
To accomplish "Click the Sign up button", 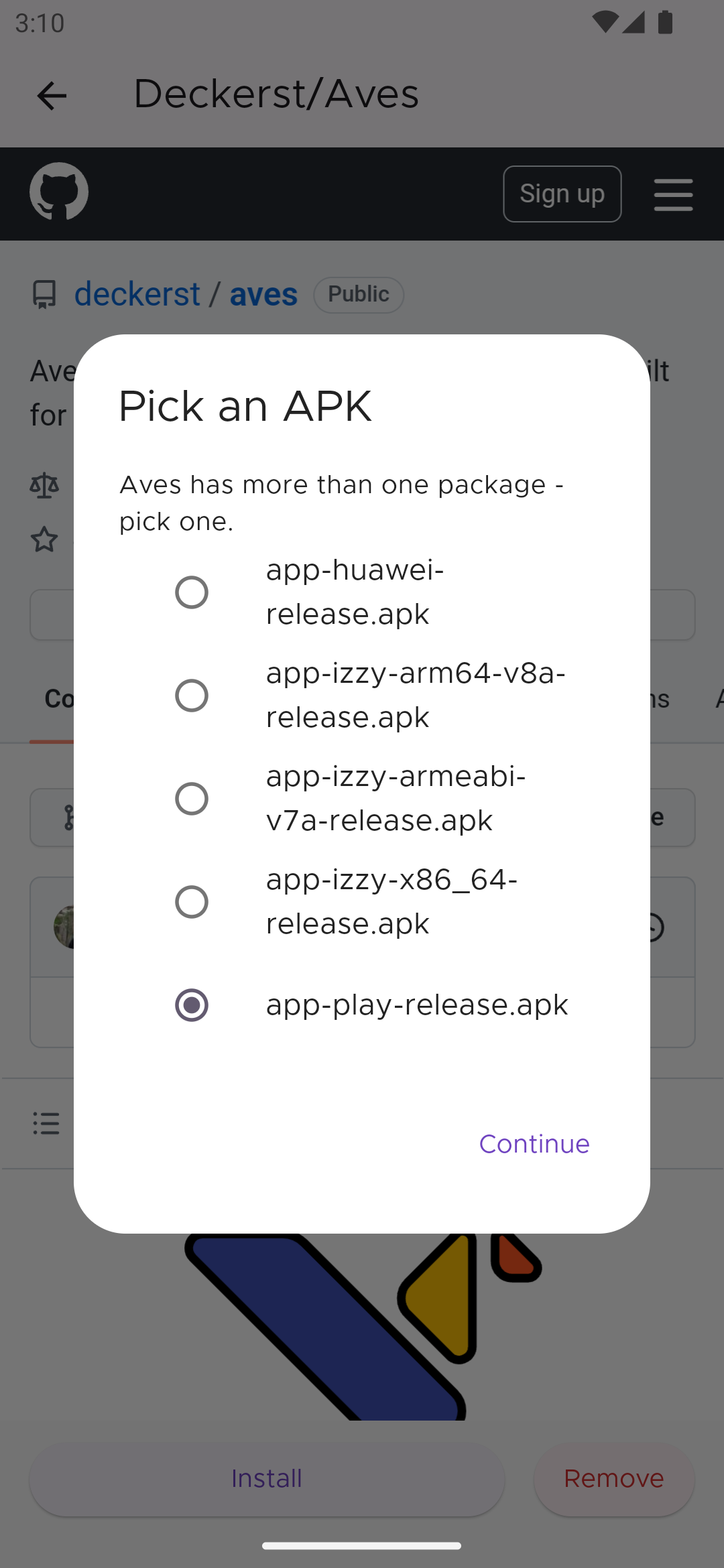I will 562,193.
